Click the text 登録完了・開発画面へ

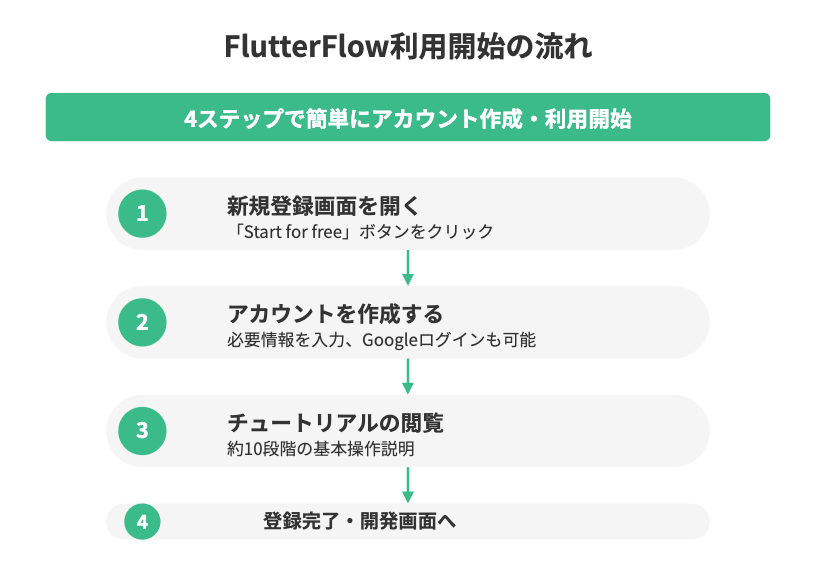pyautogui.click(x=359, y=521)
